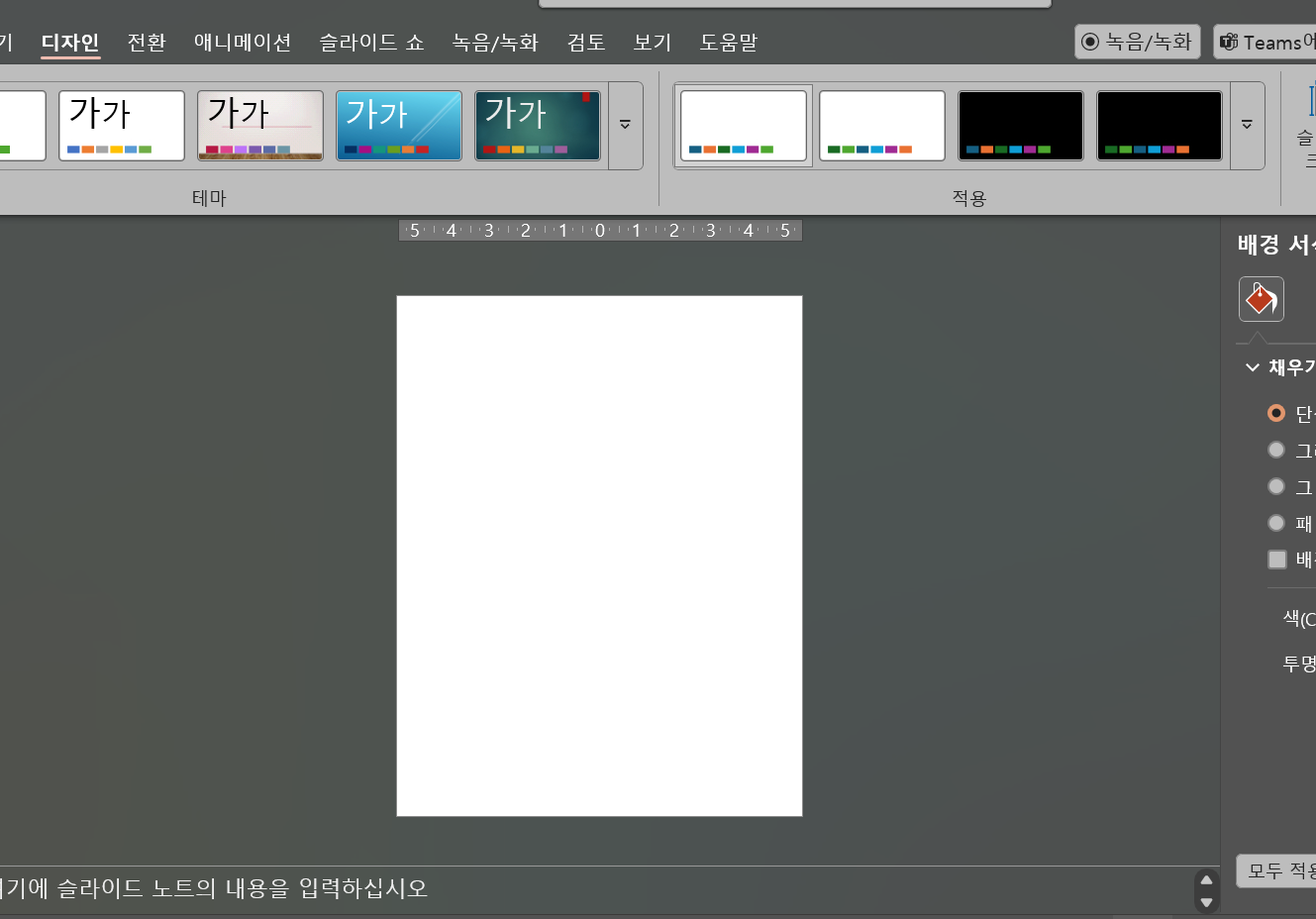1316x919 pixels.
Task: Open the 디자인 ribbon tab
Action: (x=70, y=43)
